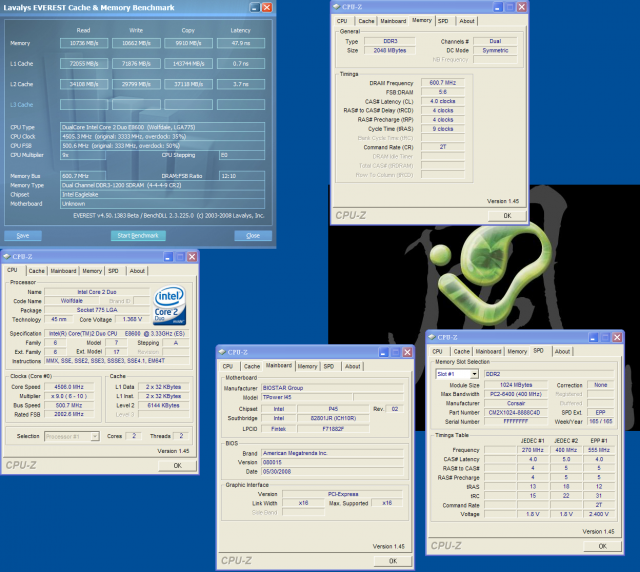Switch to Memory tab in CPU-Z CPU window
Viewport: 640px width, 572px height.
92,271
